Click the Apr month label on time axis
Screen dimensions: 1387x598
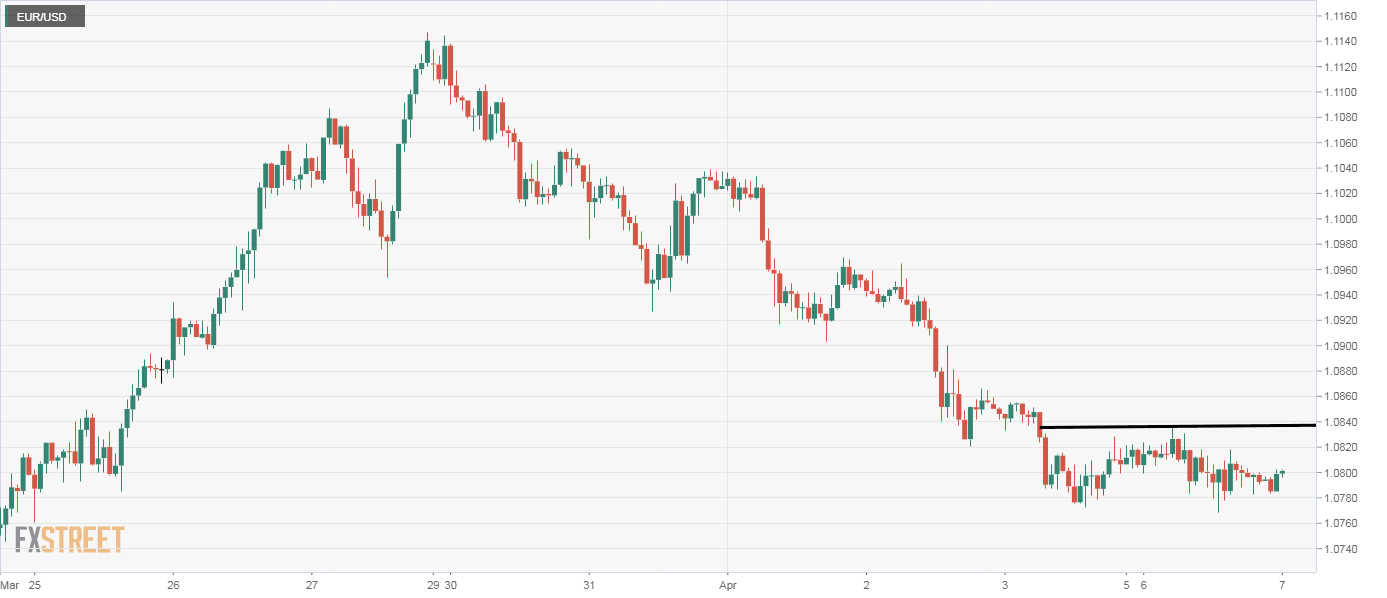coord(727,585)
